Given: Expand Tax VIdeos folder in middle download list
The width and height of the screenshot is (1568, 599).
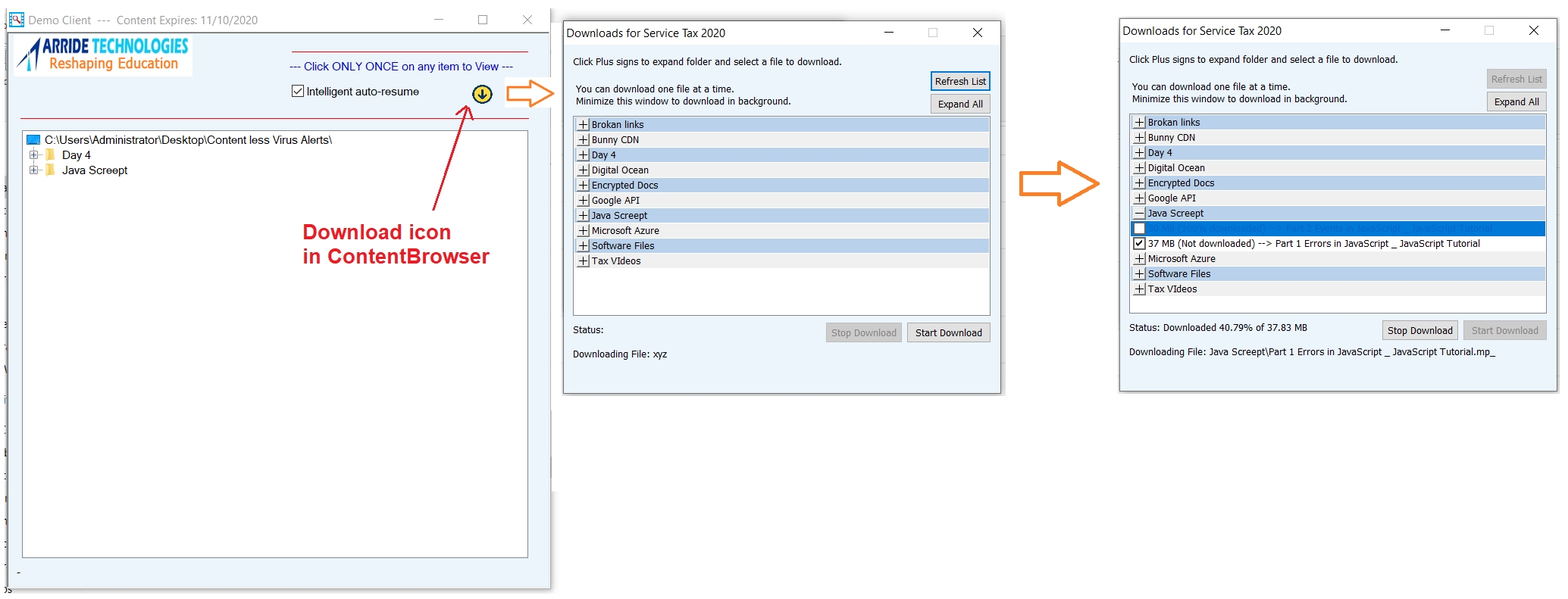Looking at the screenshot, I should 583,261.
